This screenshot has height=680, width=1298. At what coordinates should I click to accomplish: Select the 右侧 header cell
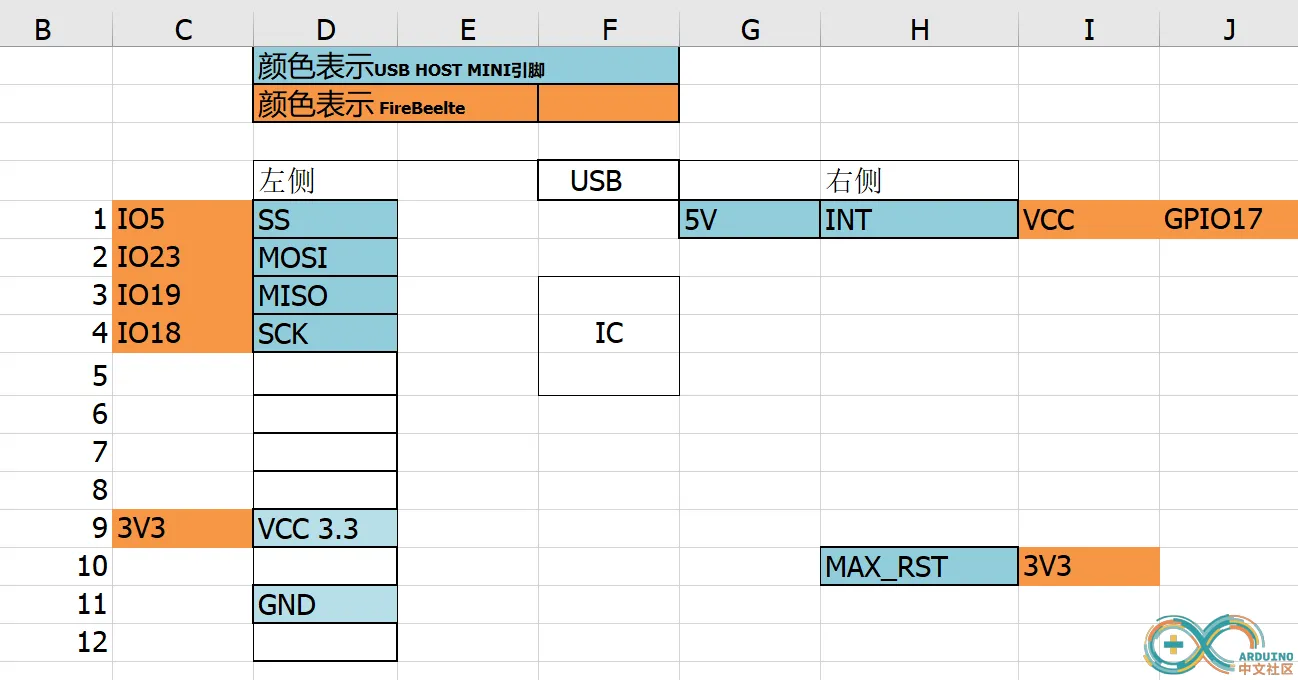click(x=919, y=181)
